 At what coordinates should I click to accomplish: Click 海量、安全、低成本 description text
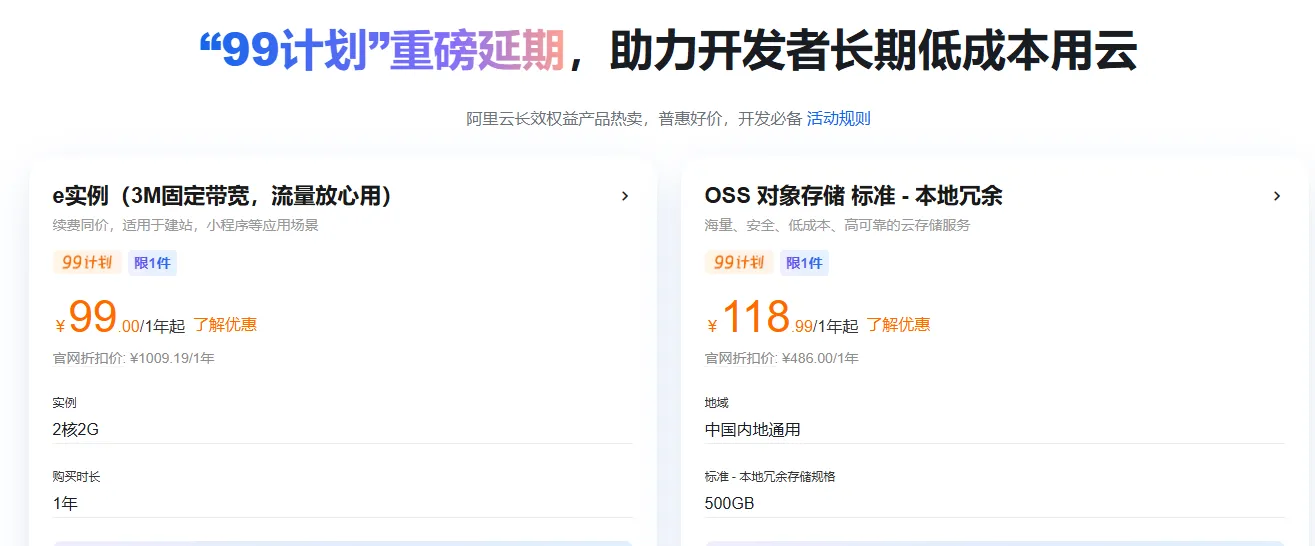click(838, 226)
